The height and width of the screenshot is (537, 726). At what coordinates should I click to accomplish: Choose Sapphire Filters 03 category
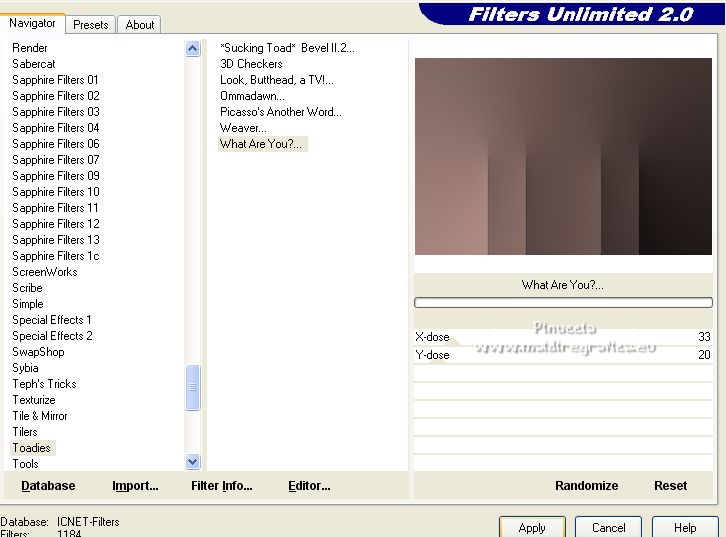click(56, 112)
